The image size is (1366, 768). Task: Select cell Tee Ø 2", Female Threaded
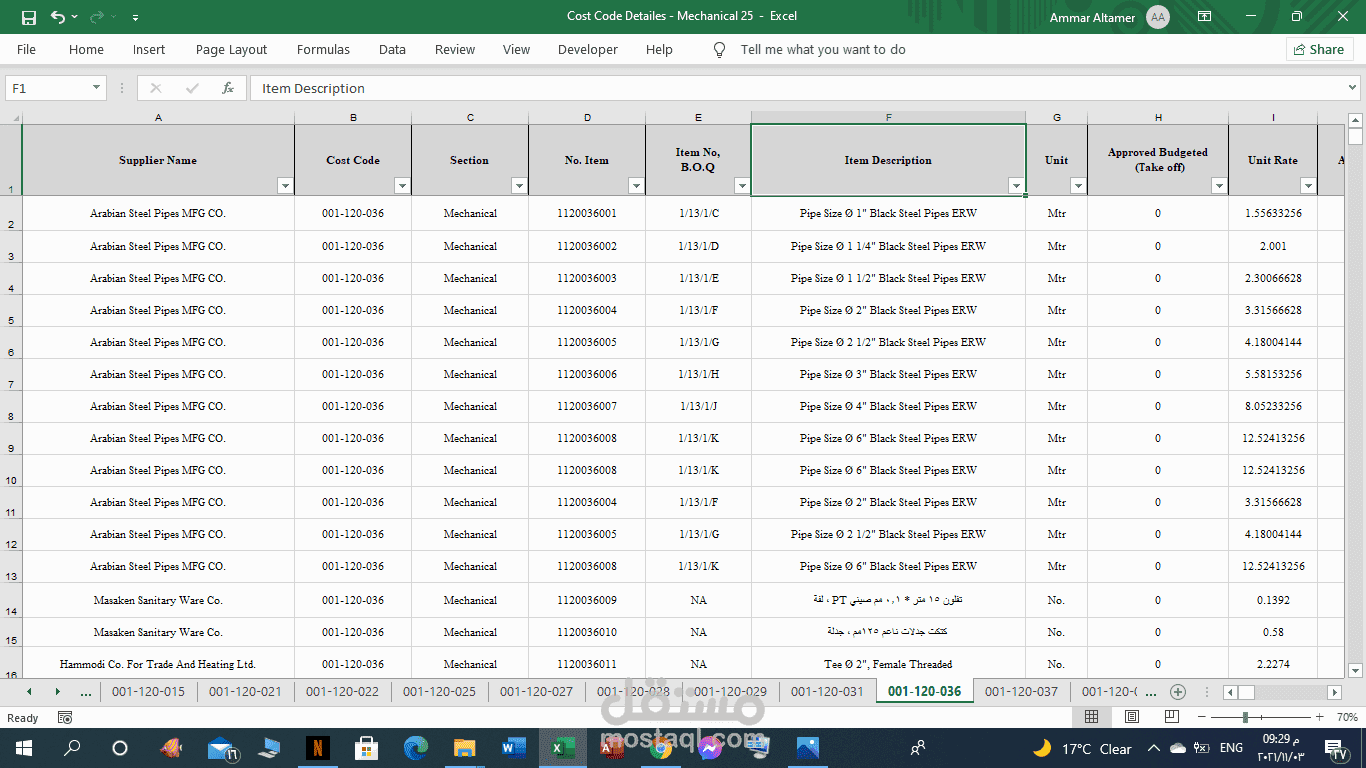[888, 664]
